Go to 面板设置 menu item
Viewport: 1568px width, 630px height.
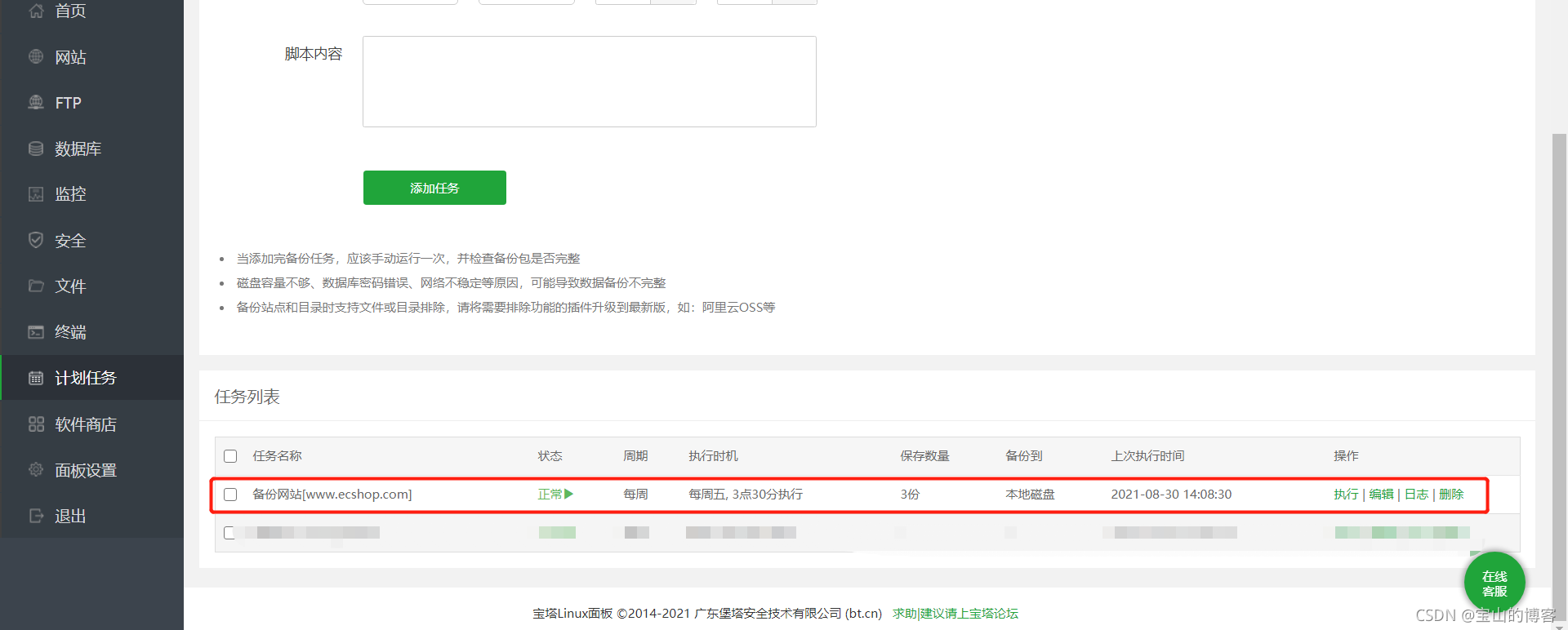85,470
